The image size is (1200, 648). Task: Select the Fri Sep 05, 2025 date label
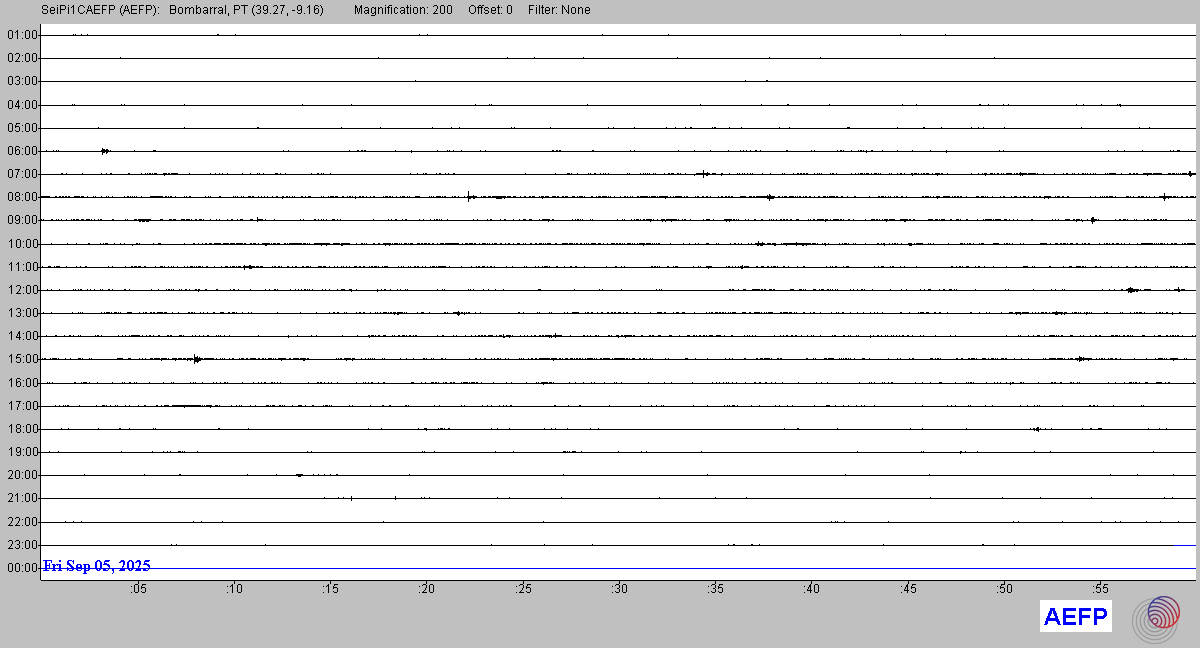97,566
